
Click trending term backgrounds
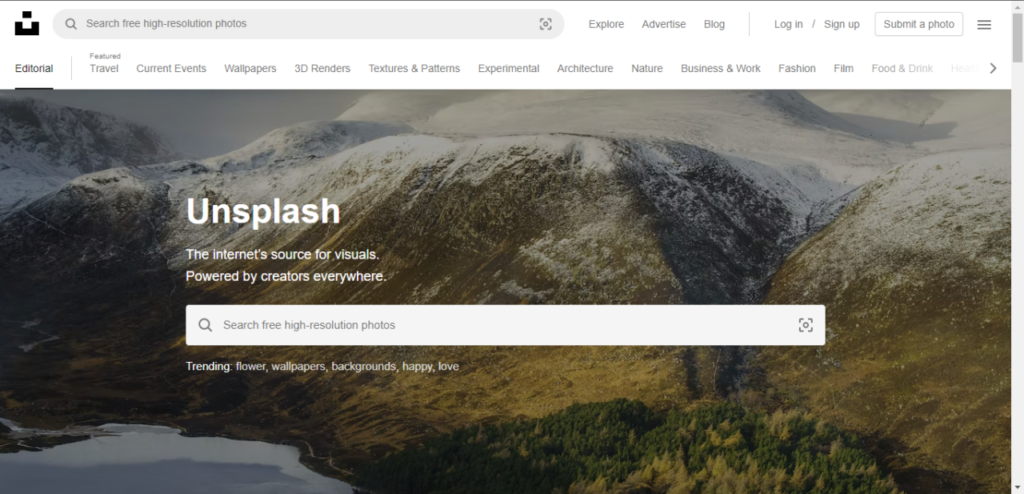[x=364, y=367]
